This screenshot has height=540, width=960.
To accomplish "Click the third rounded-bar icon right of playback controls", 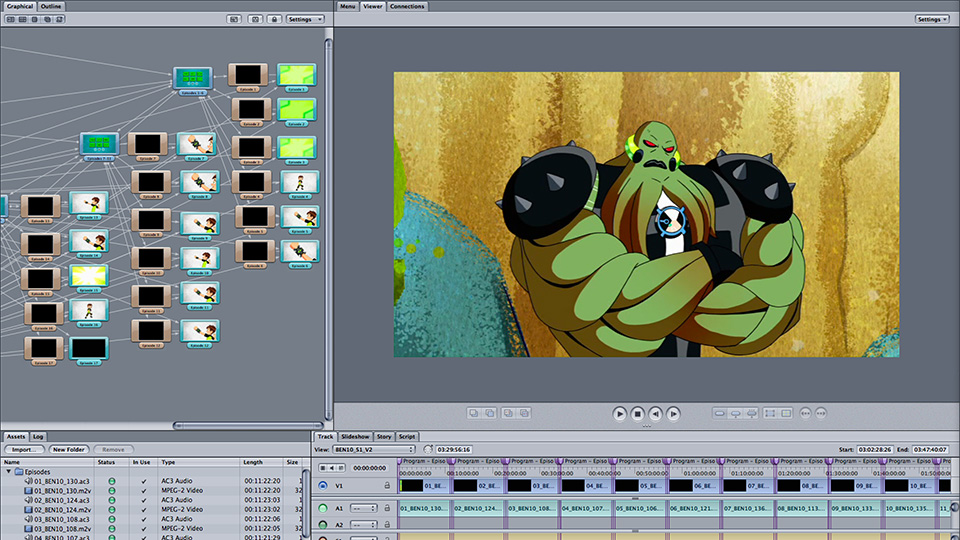I will 752,413.
